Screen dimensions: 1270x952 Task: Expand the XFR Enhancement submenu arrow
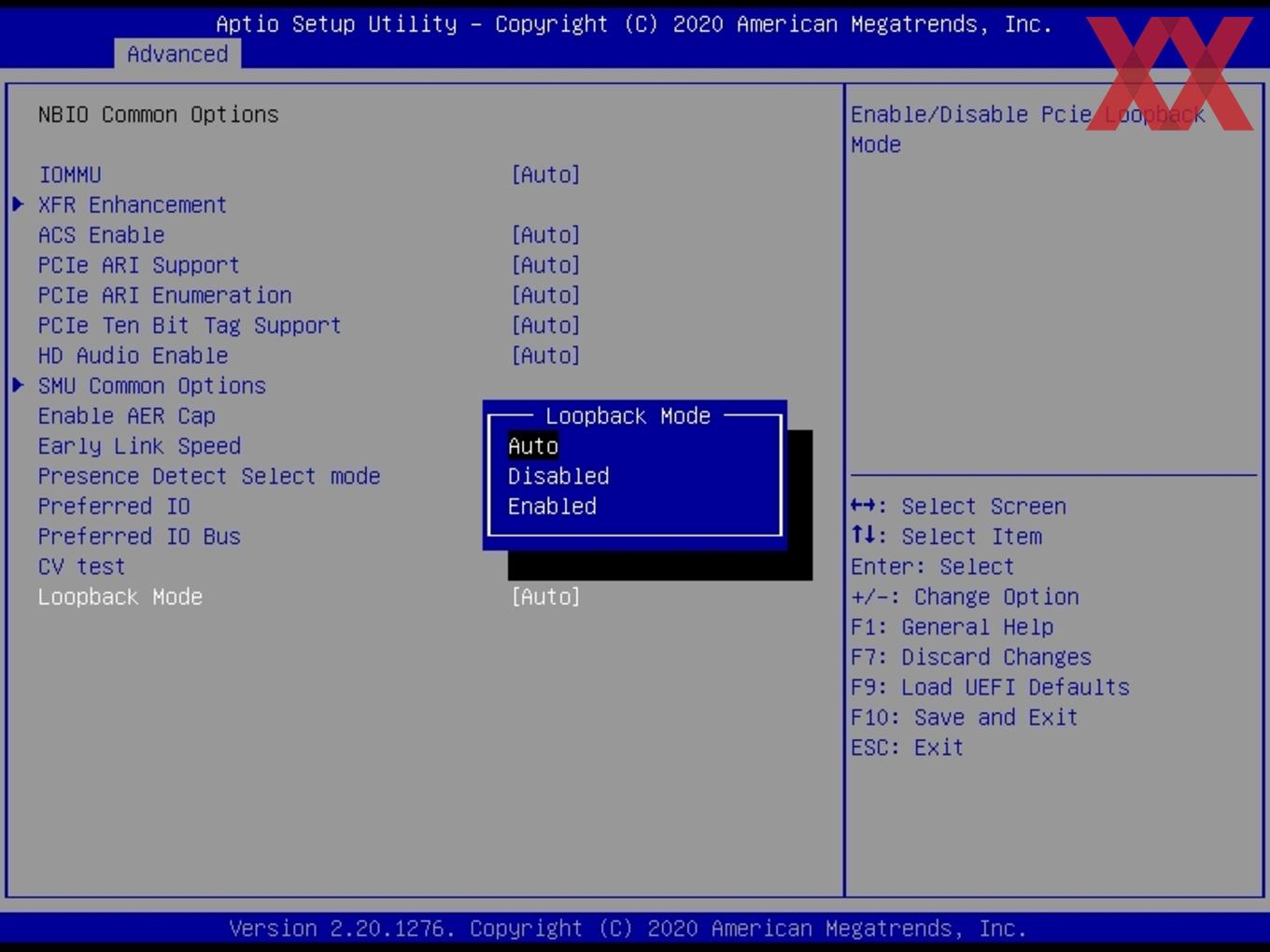click(x=18, y=204)
